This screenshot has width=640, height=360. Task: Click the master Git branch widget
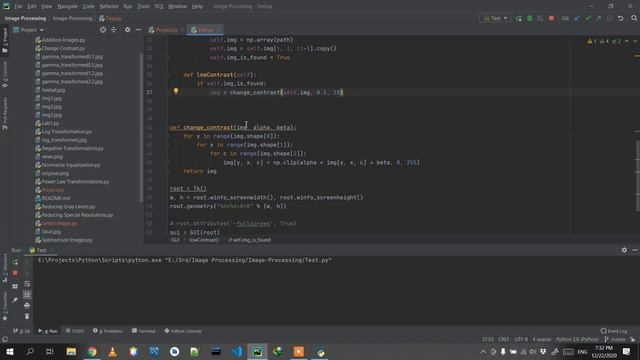(x=616, y=339)
